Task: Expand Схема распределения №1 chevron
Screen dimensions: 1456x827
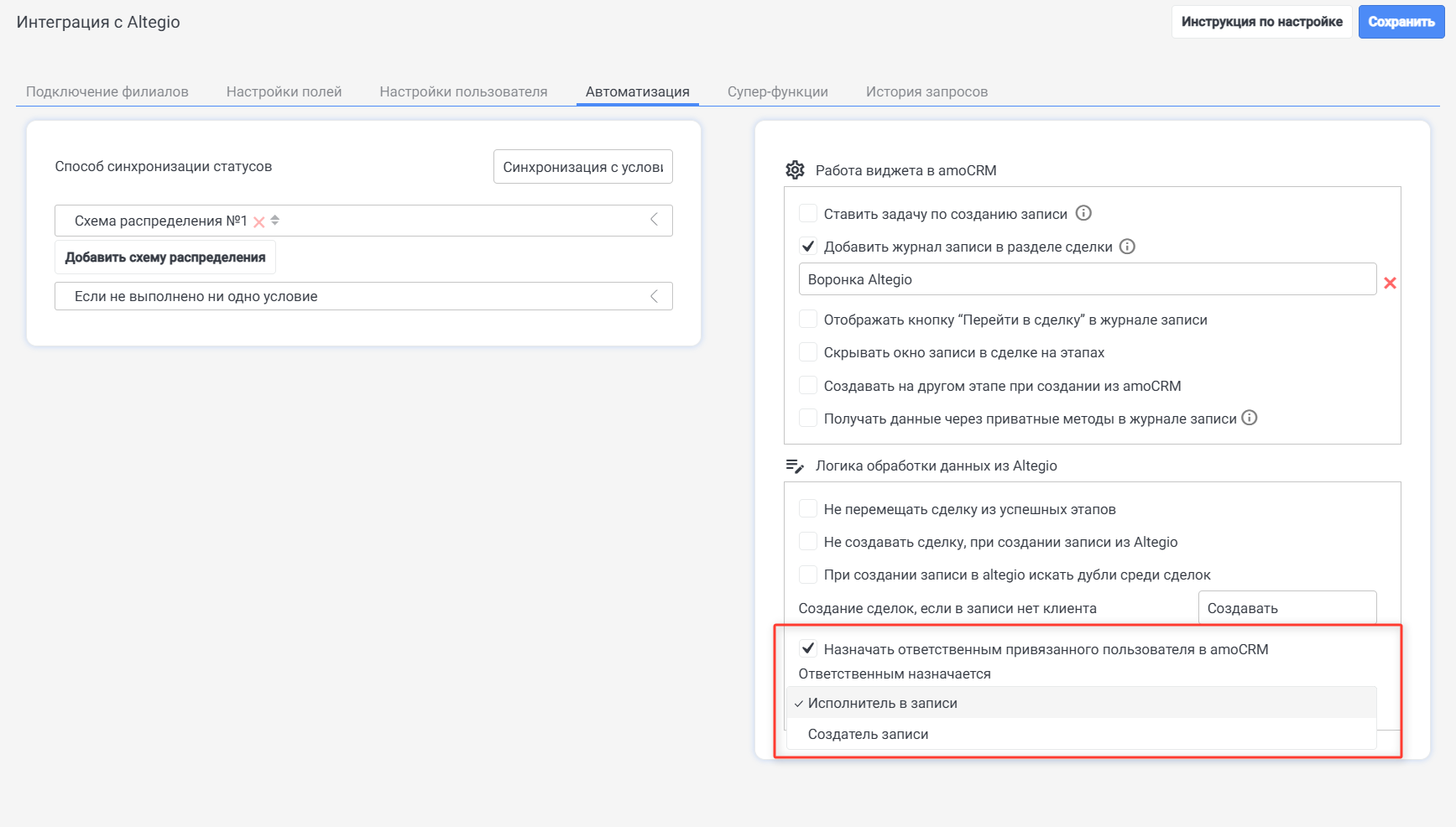Action: (654, 220)
